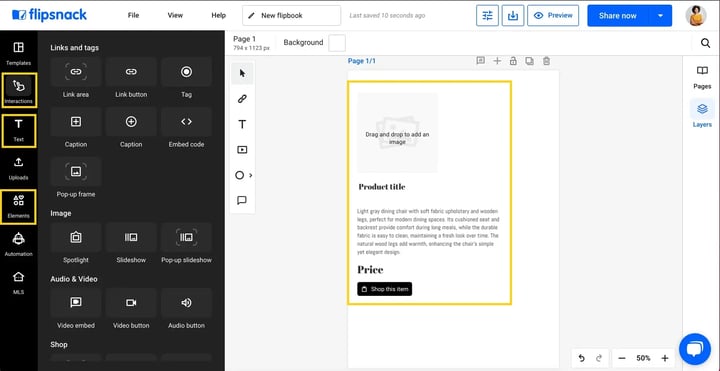This screenshot has height=371, width=720.
Task: Click the Share now button
Action: [618, 16]
